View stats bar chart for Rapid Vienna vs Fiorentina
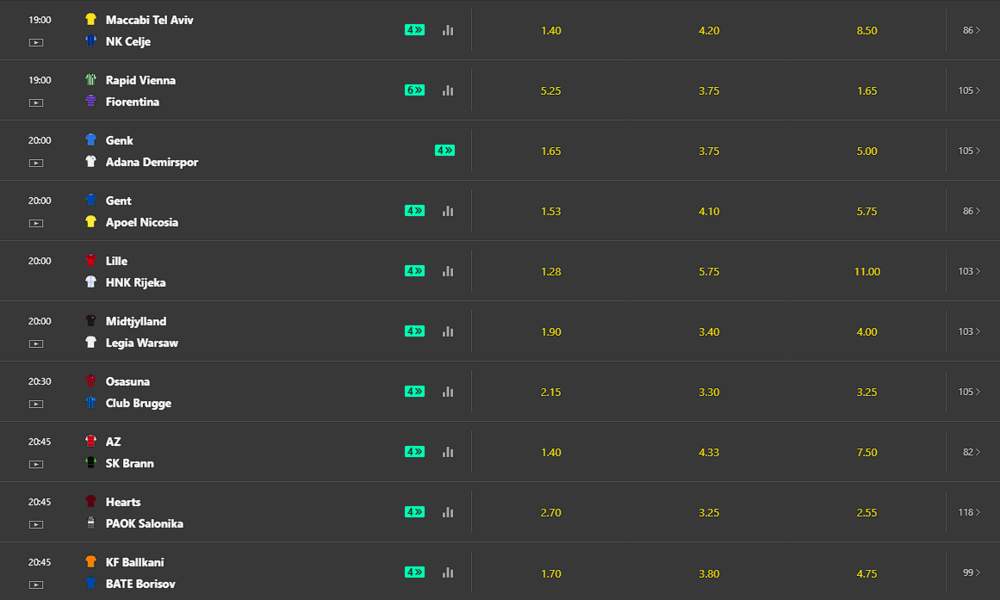1000x600 pixels. click(448, 91)
